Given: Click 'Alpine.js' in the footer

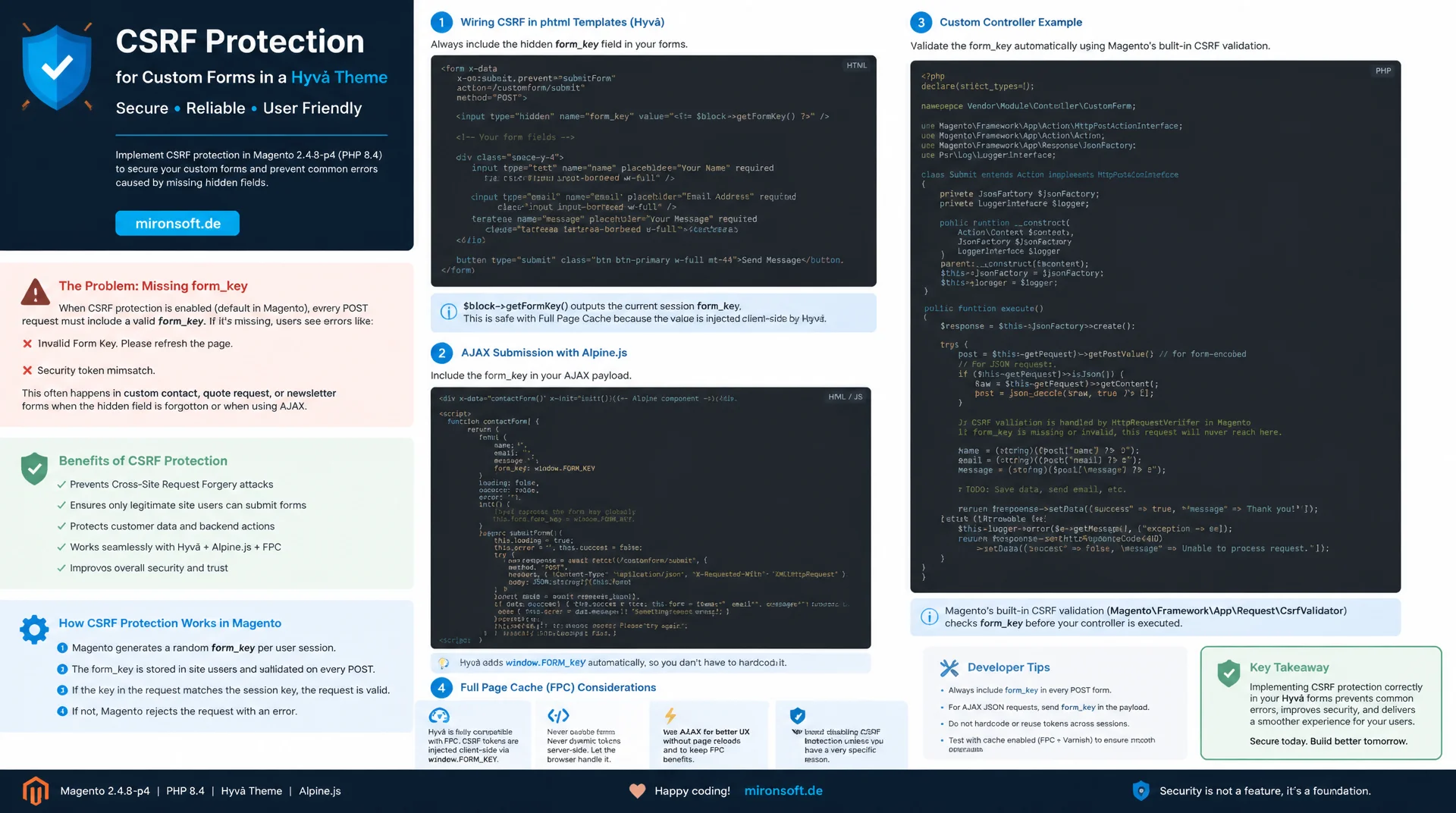Looking at the screenshot, I should coord(320,791).
